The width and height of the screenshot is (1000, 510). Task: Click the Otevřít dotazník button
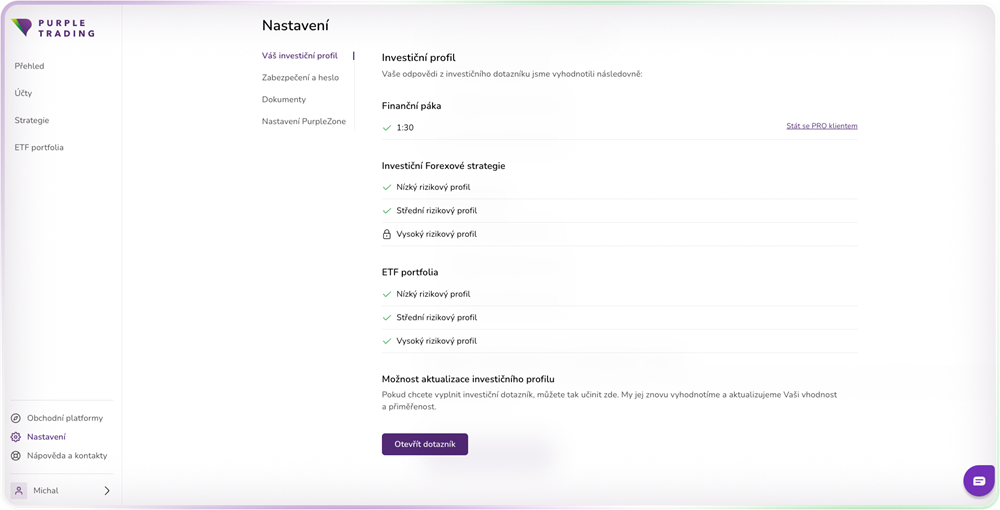coord(425,444)
